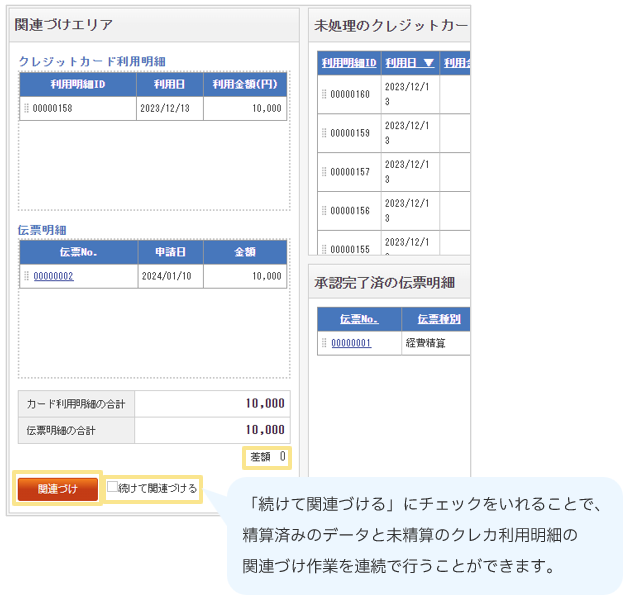Open approved voucher link 00000001

click(351, 343)
